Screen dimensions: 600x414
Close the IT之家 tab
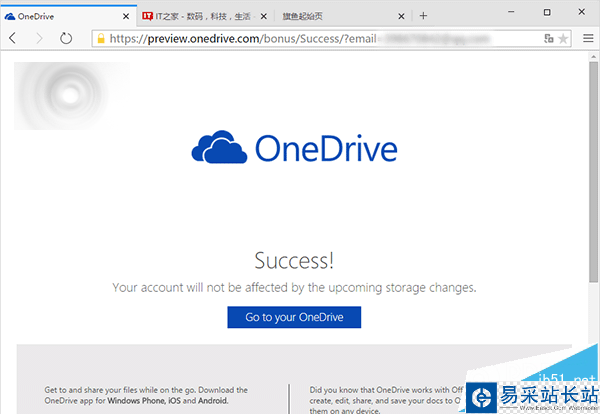(264, 16)
